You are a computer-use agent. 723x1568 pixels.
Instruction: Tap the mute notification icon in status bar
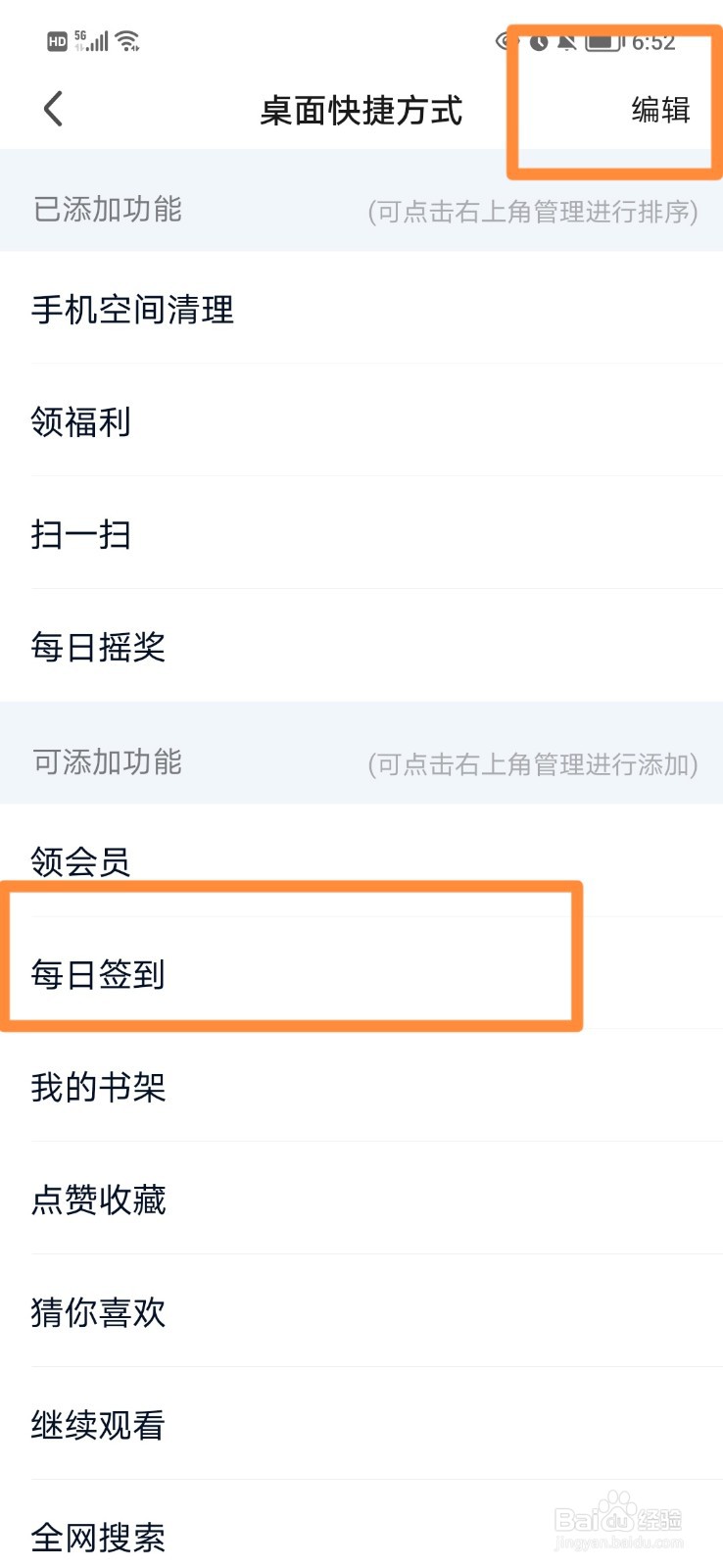click(568, 42)
